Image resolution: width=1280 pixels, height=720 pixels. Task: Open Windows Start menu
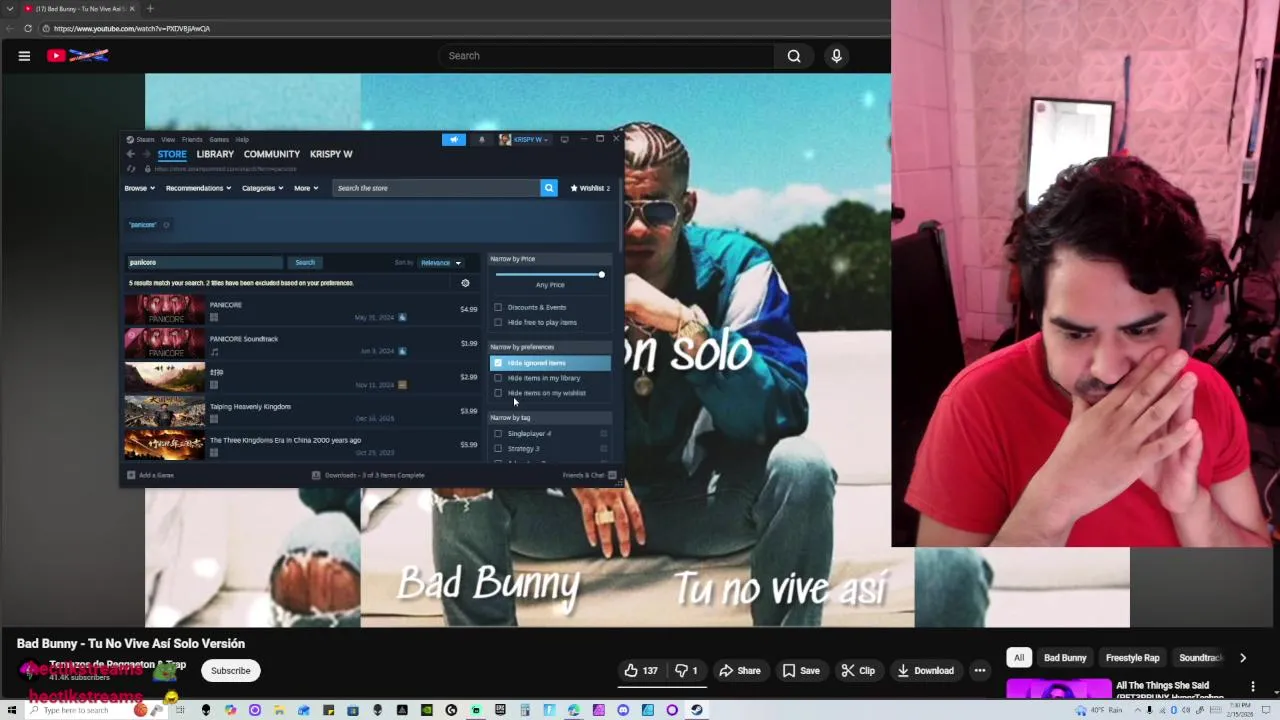point(12,710)
